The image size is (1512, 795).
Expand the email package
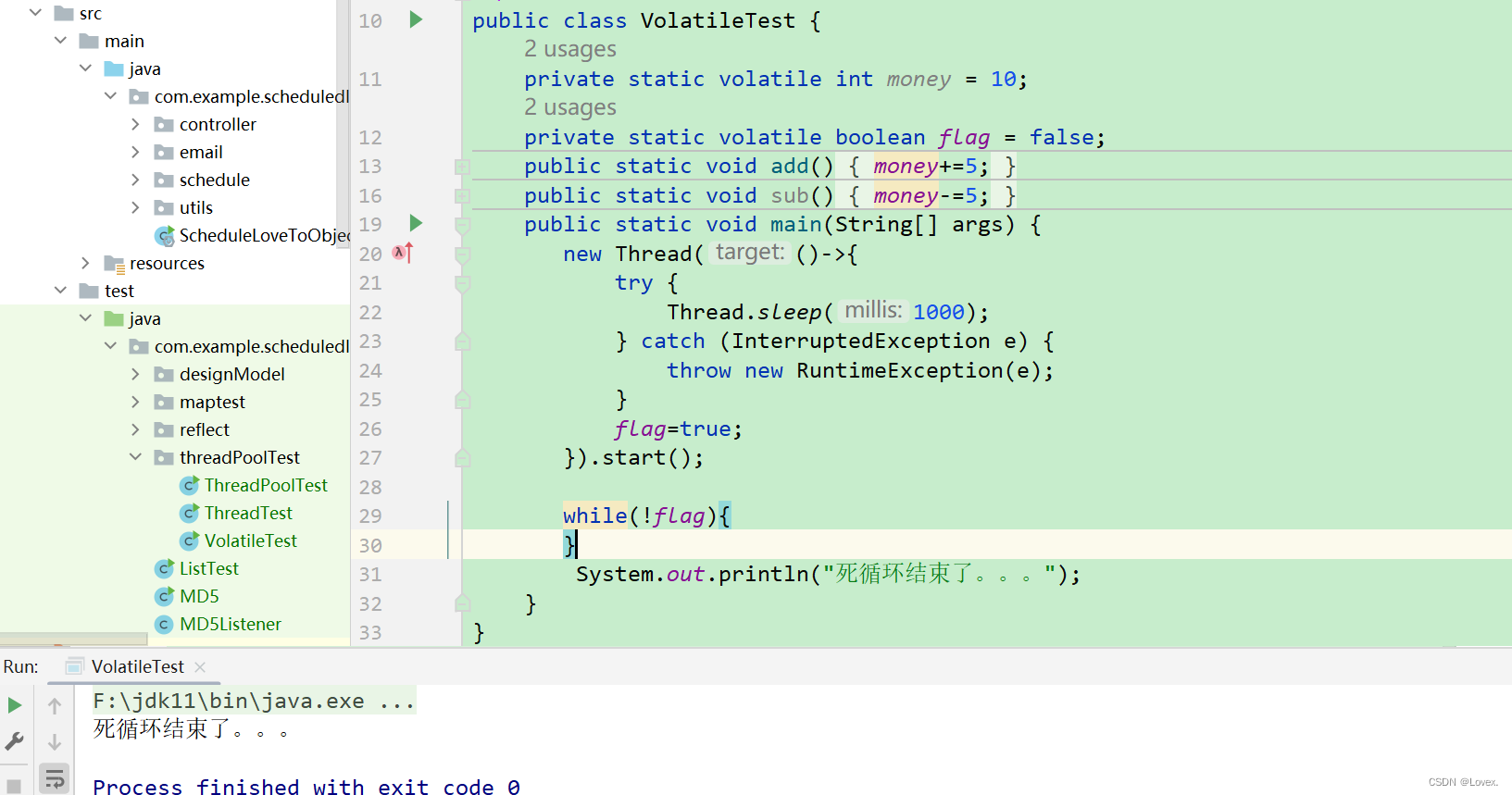[x=136, y=152]
